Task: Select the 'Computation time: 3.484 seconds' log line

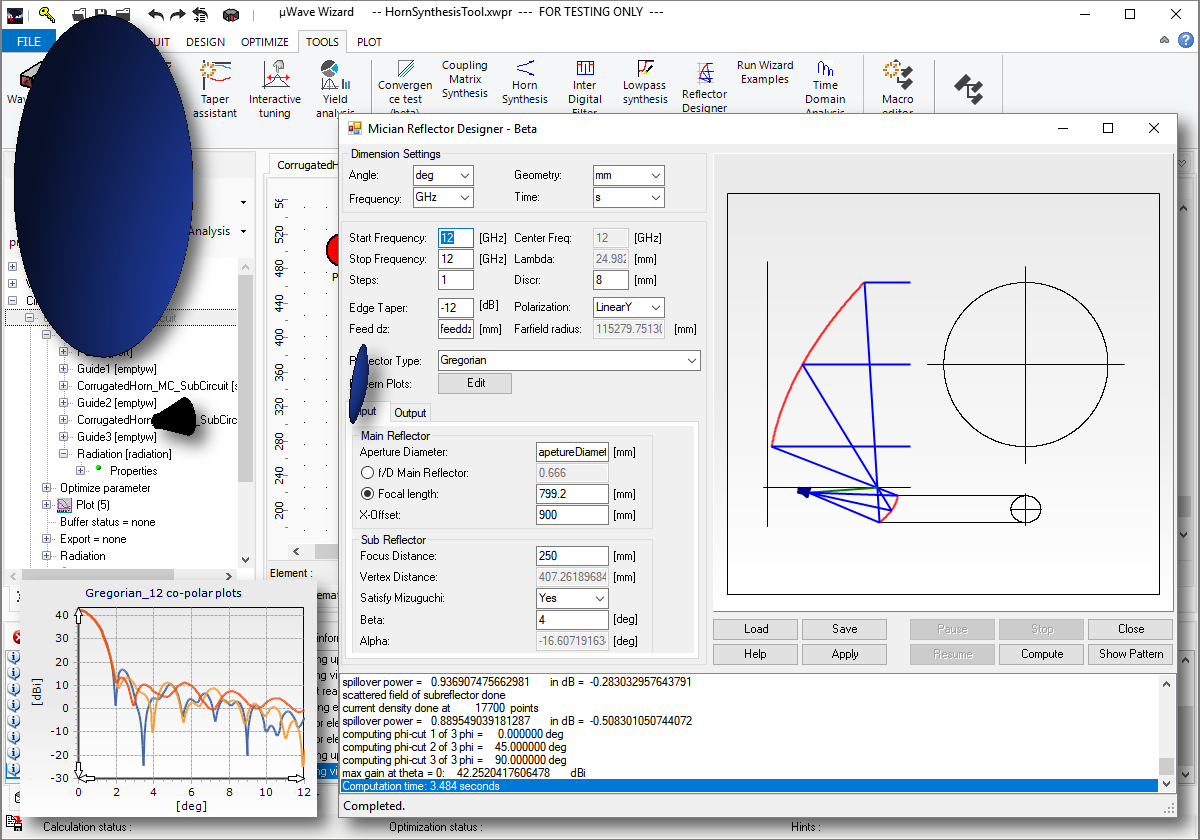Action: click(749, 786)
